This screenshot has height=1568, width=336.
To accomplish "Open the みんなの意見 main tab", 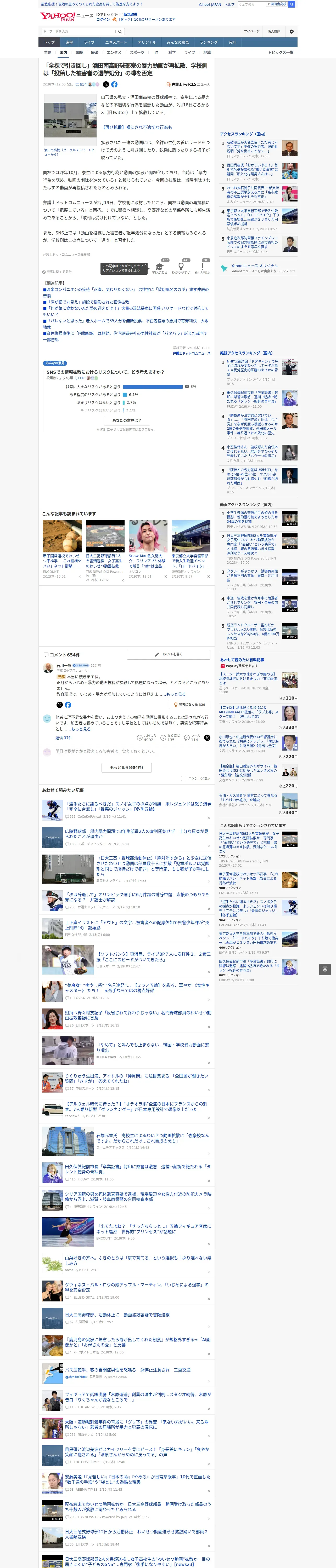I will click(x=178, y=43).
